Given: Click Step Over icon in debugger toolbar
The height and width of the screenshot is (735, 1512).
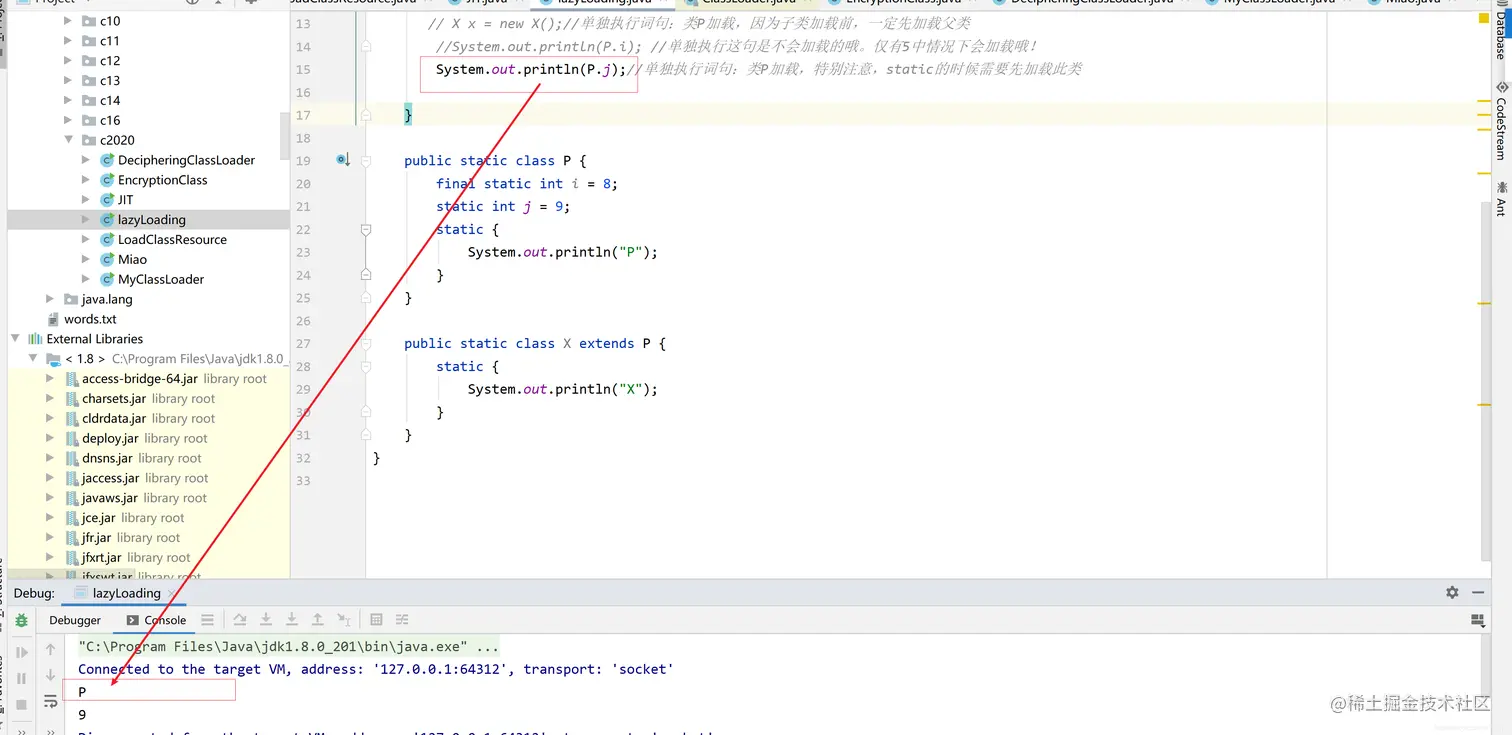Looking at the screenshot, I should (x=240, y=620).
